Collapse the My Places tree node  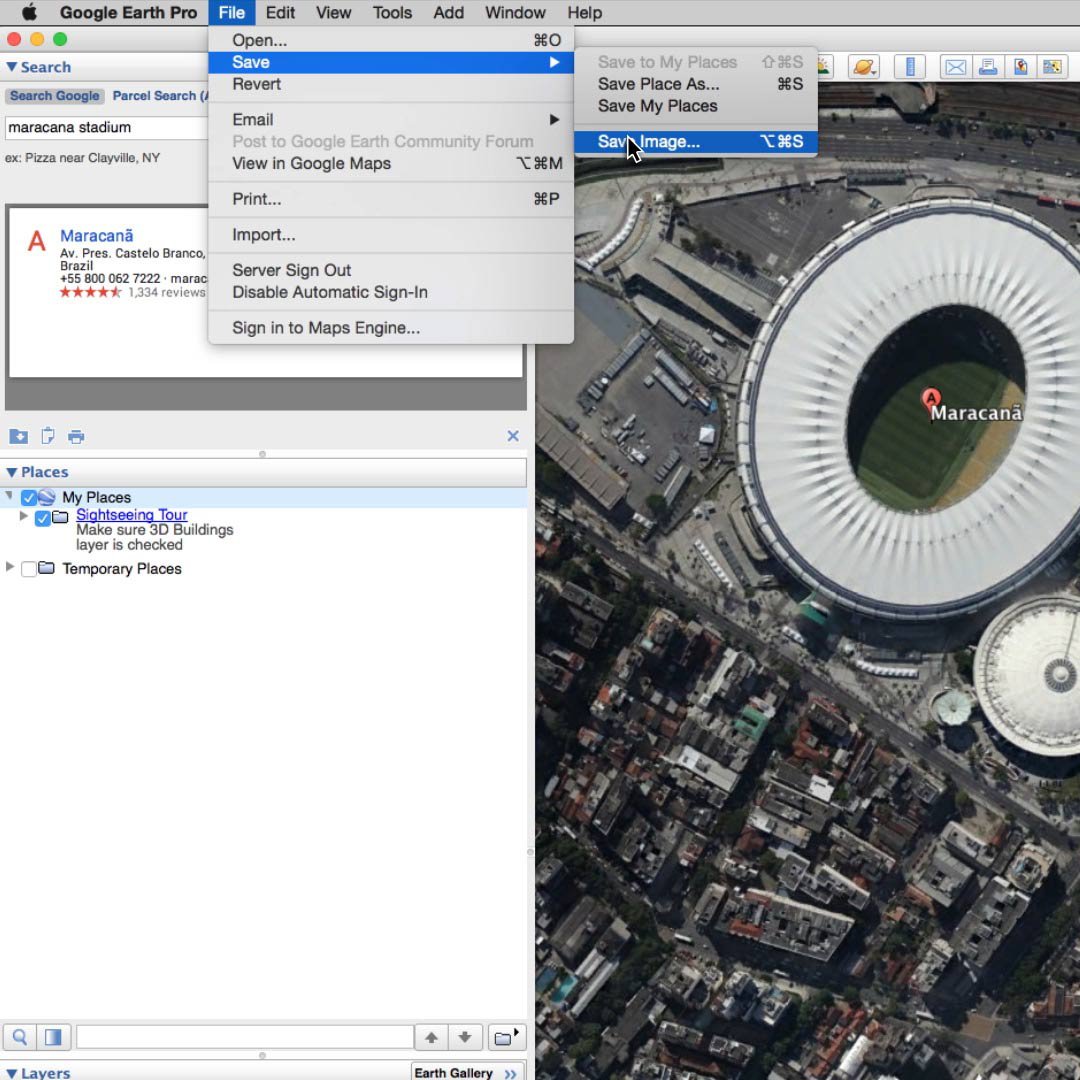(x=9, y=496)
